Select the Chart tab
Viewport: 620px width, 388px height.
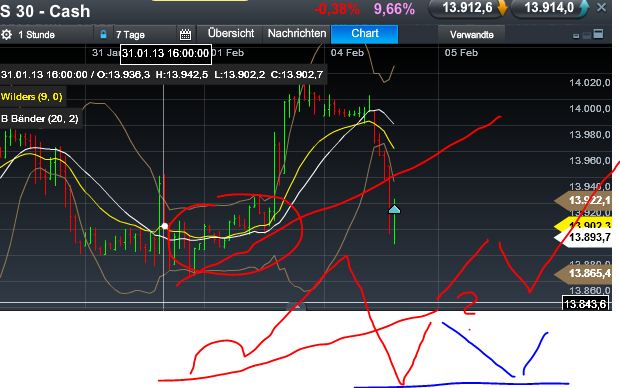point(365,34)
